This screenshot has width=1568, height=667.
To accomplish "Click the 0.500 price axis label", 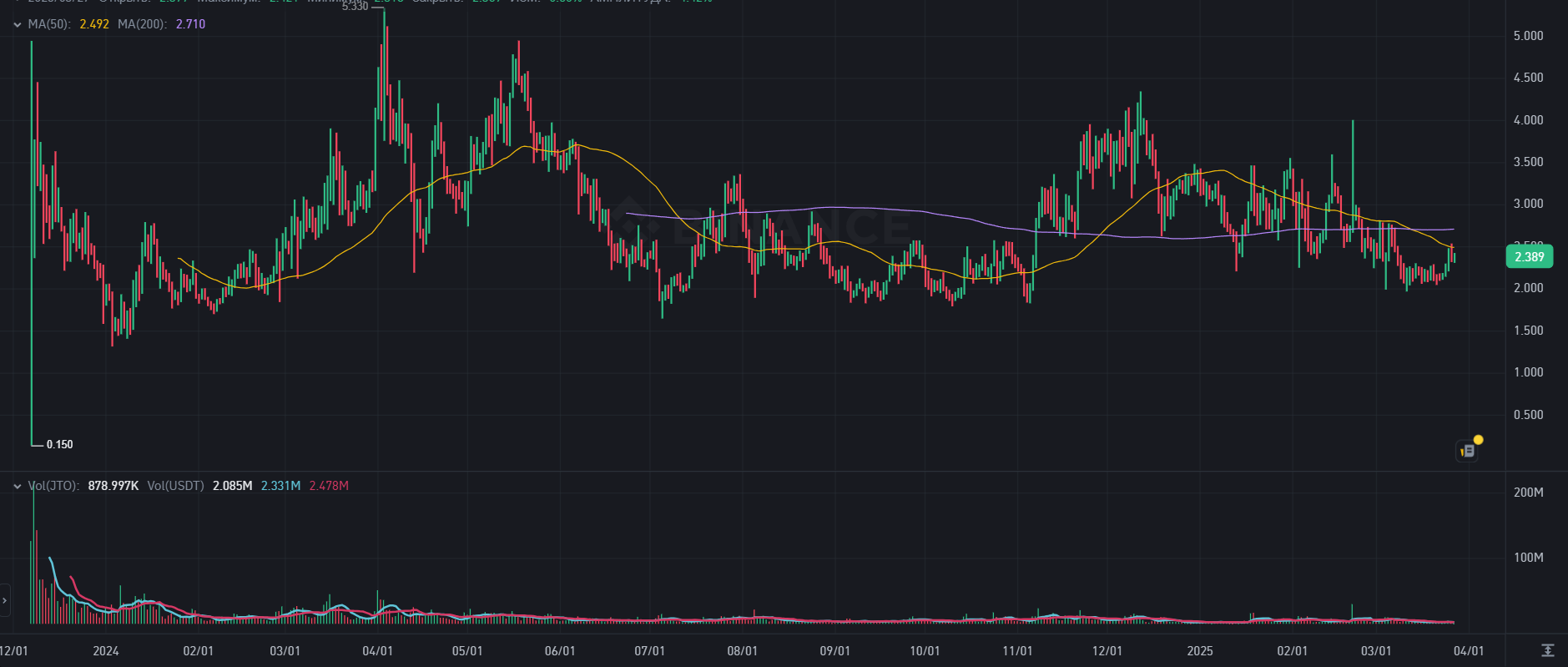I will (1529, 415).
